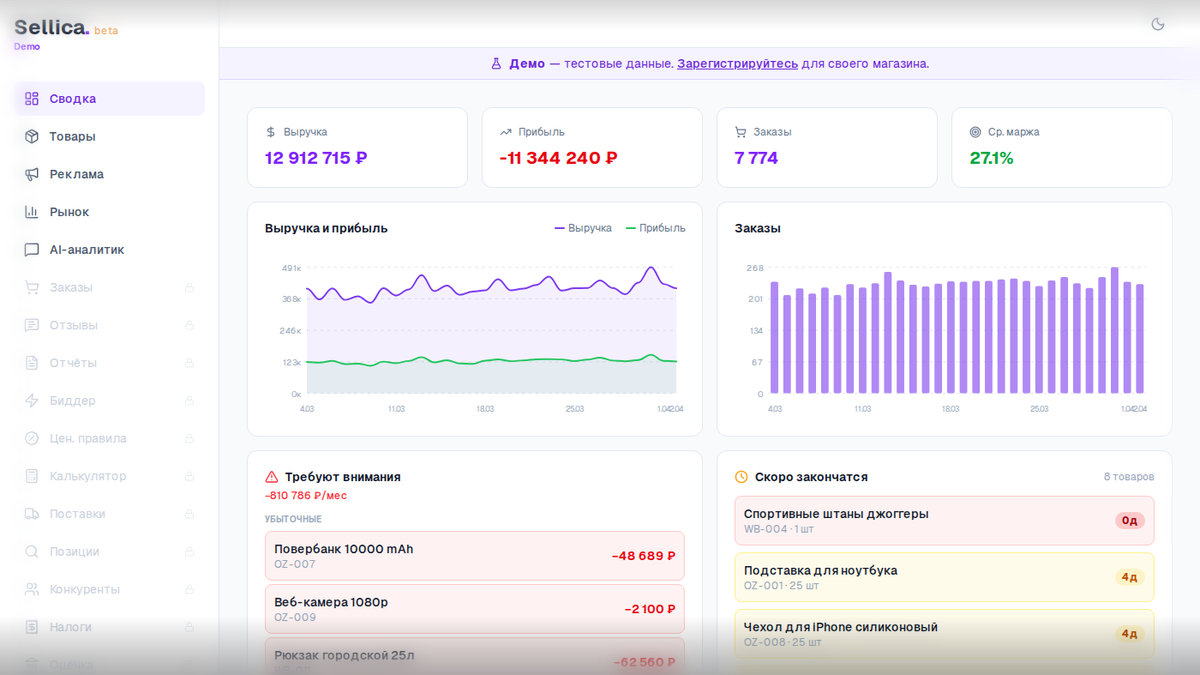Click the Сводка dashboard icon in sidebar
The image size is (1200, 675).
click(x=32, y=99)
